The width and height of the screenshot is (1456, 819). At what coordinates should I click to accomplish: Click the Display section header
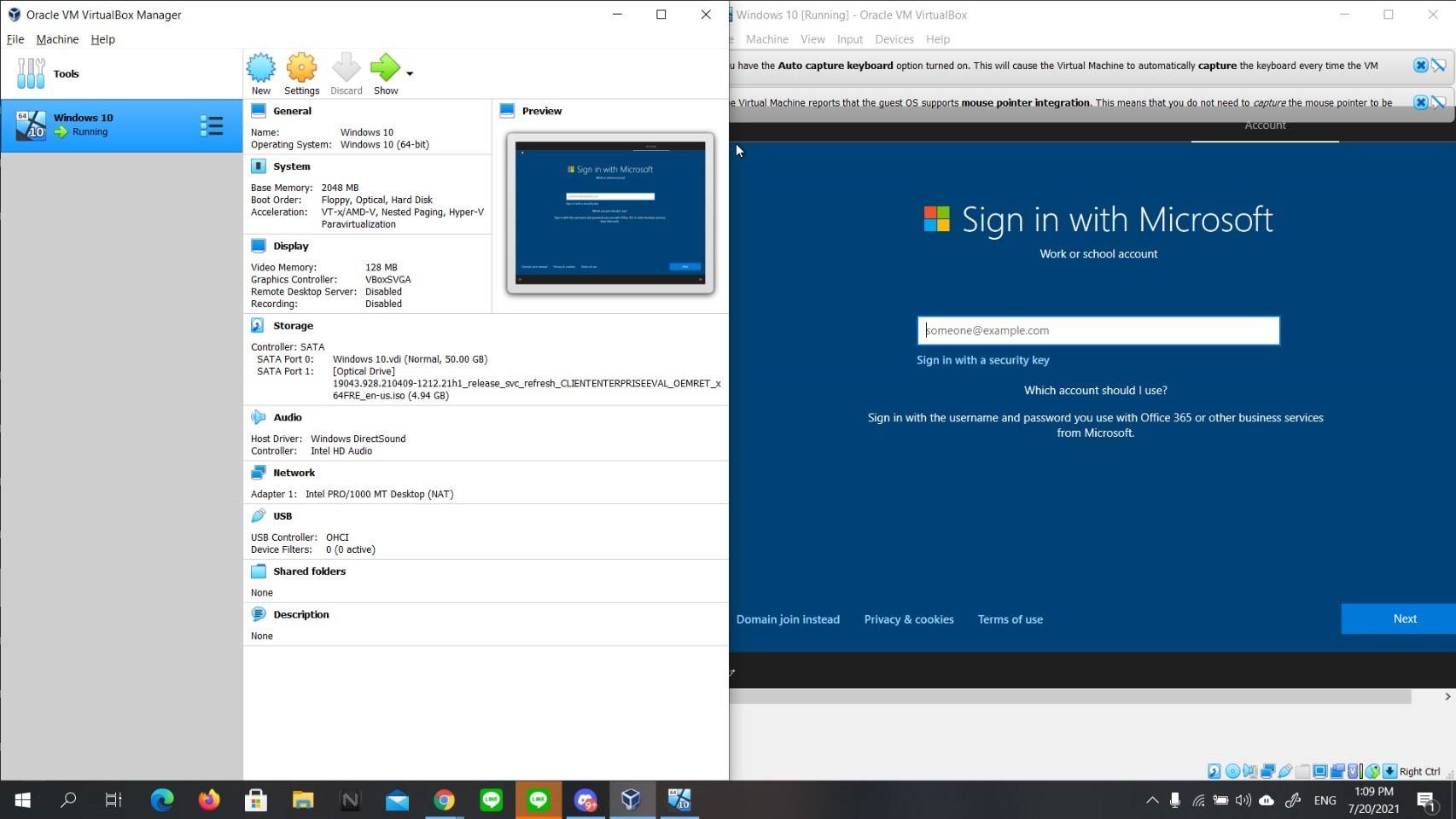[x=290, y=246]
